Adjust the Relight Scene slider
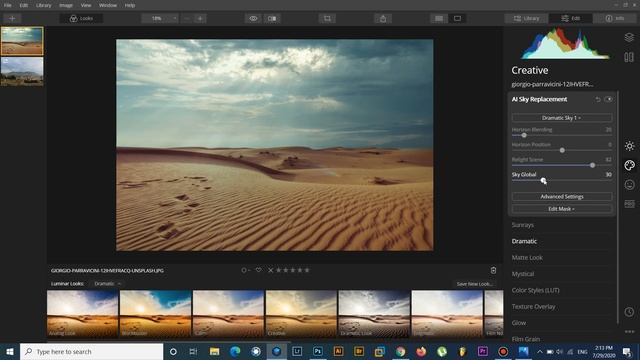640x360 pixels. coord(562,165)
